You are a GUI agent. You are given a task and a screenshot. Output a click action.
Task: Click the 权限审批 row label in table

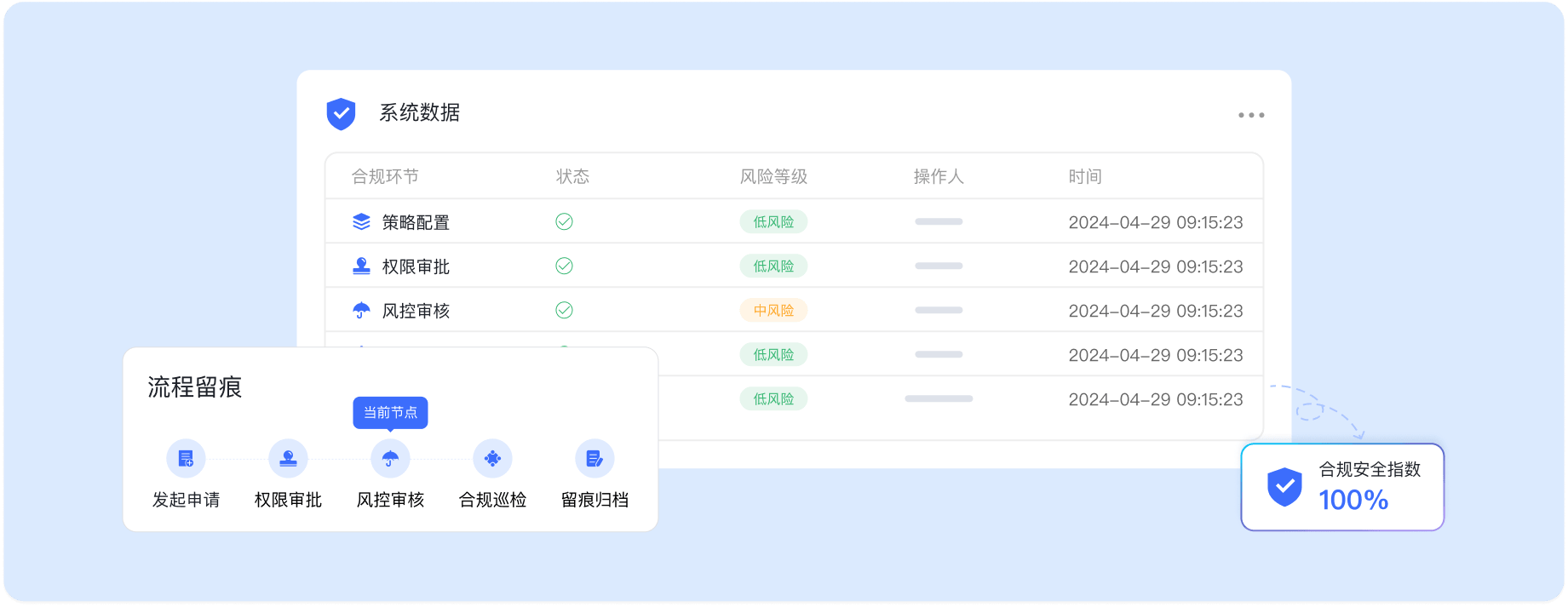[416, 266]
